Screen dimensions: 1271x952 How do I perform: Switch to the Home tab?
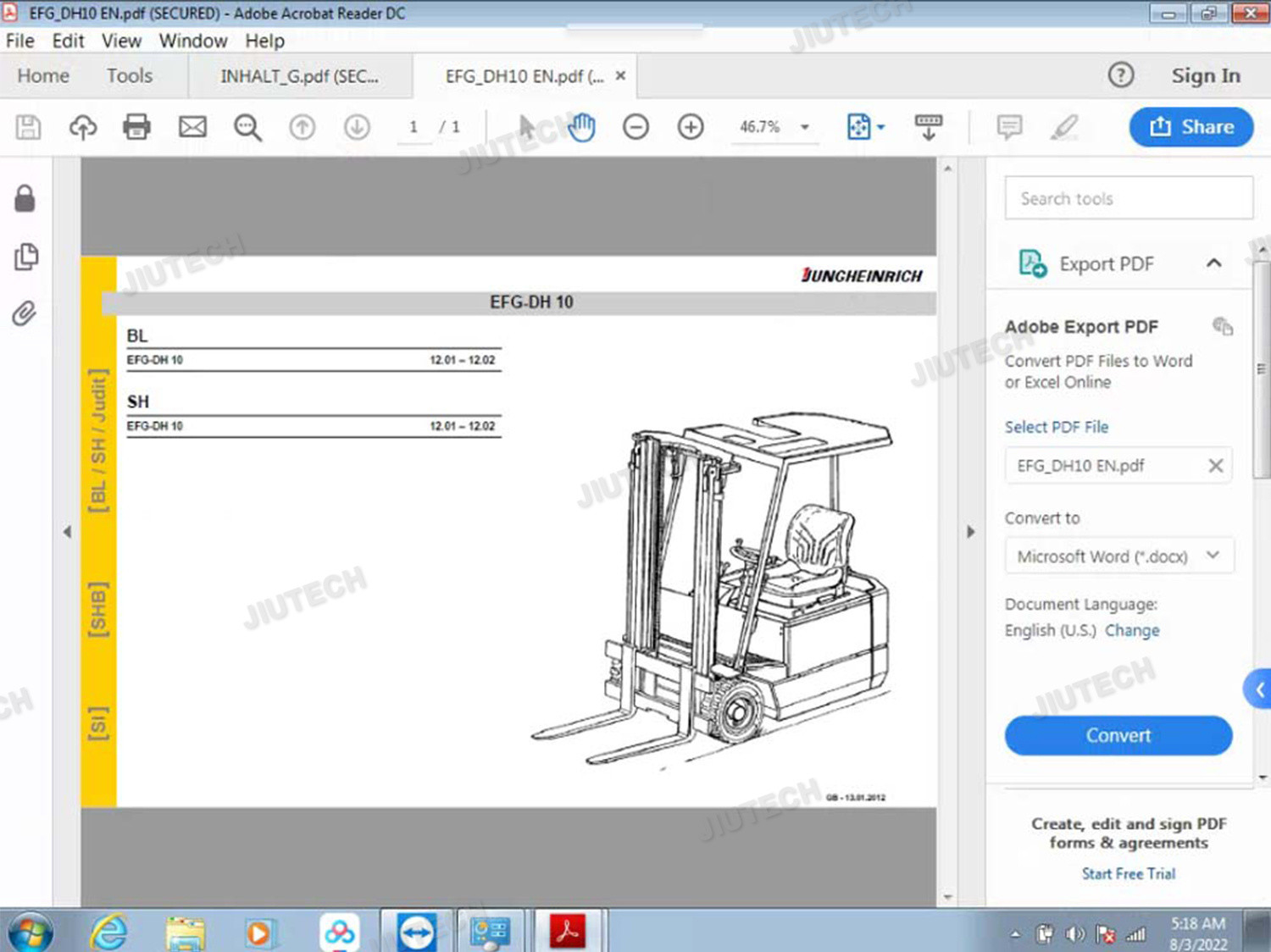click(43, 75)
